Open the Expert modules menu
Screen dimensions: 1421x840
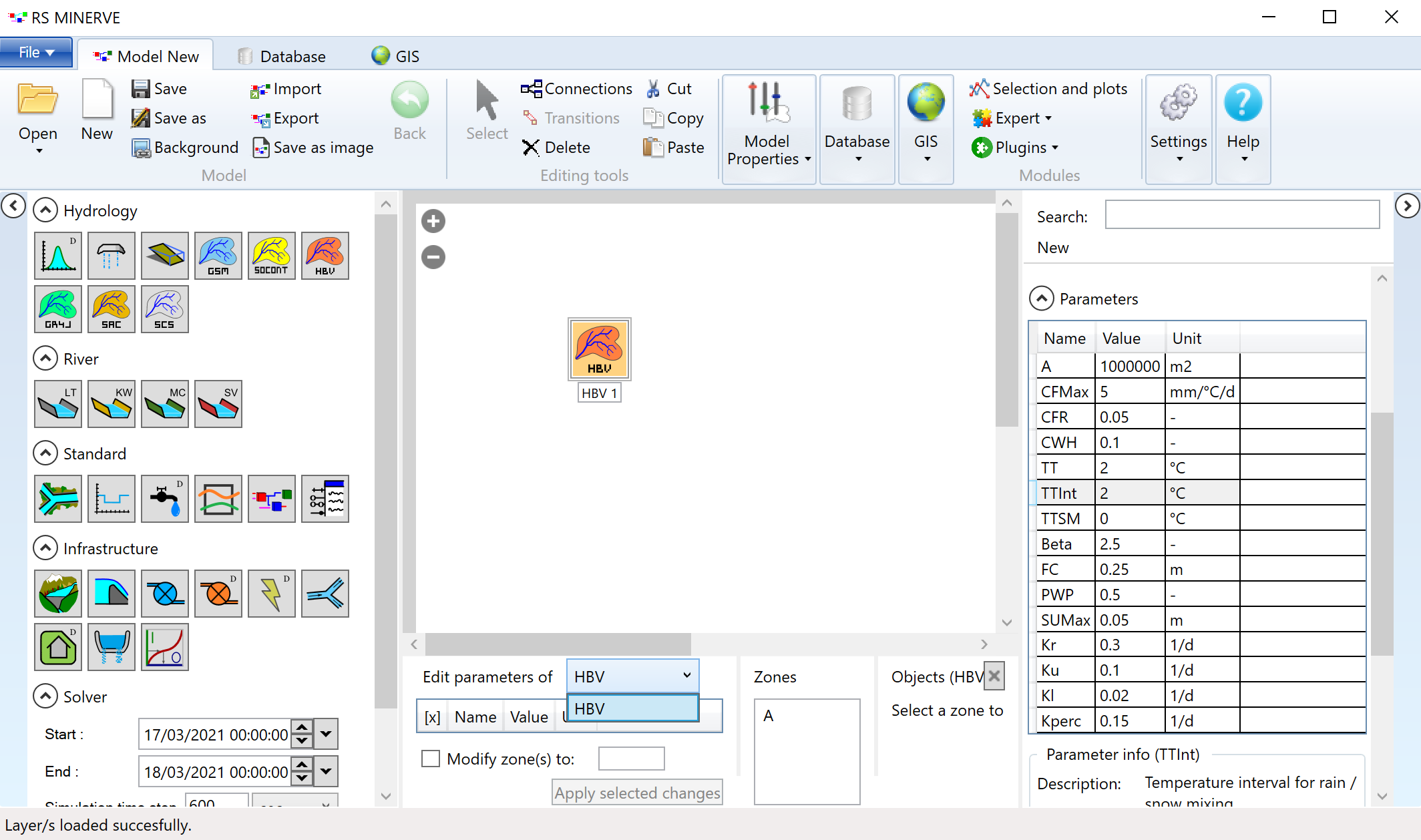coord(1012,118)
